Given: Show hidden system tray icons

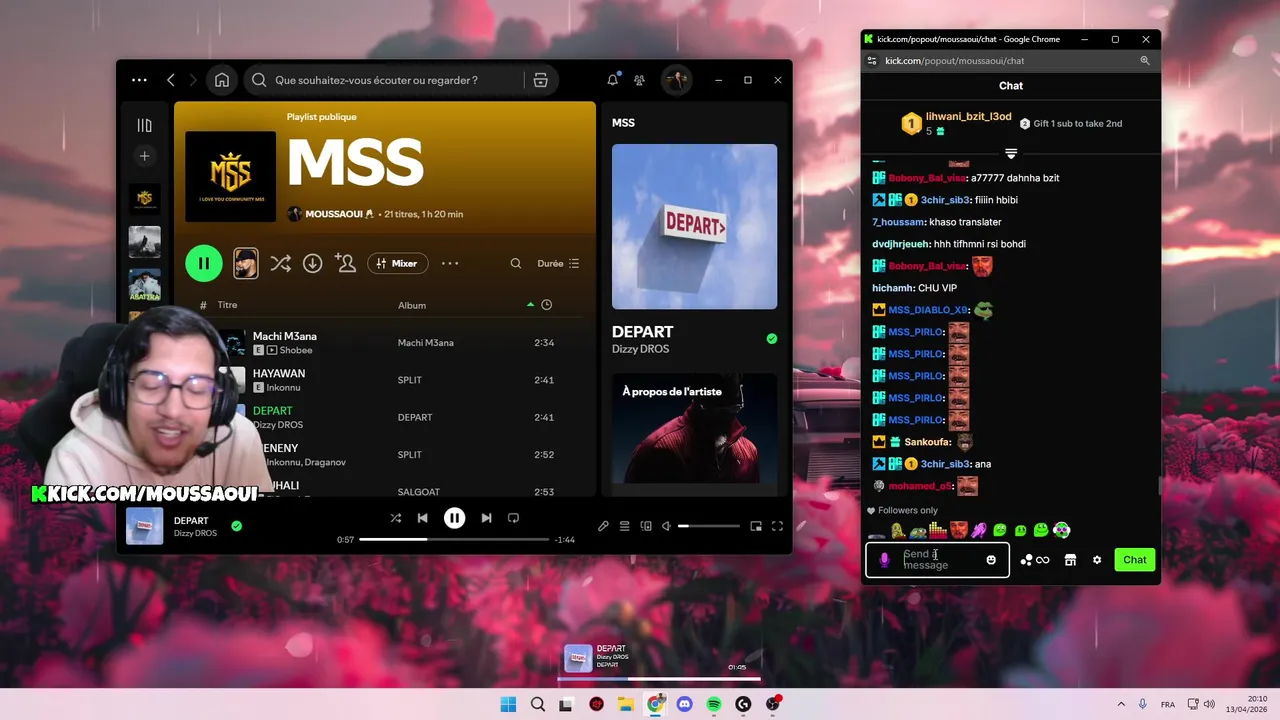Looking at the screenshot, I should 1121,704.
